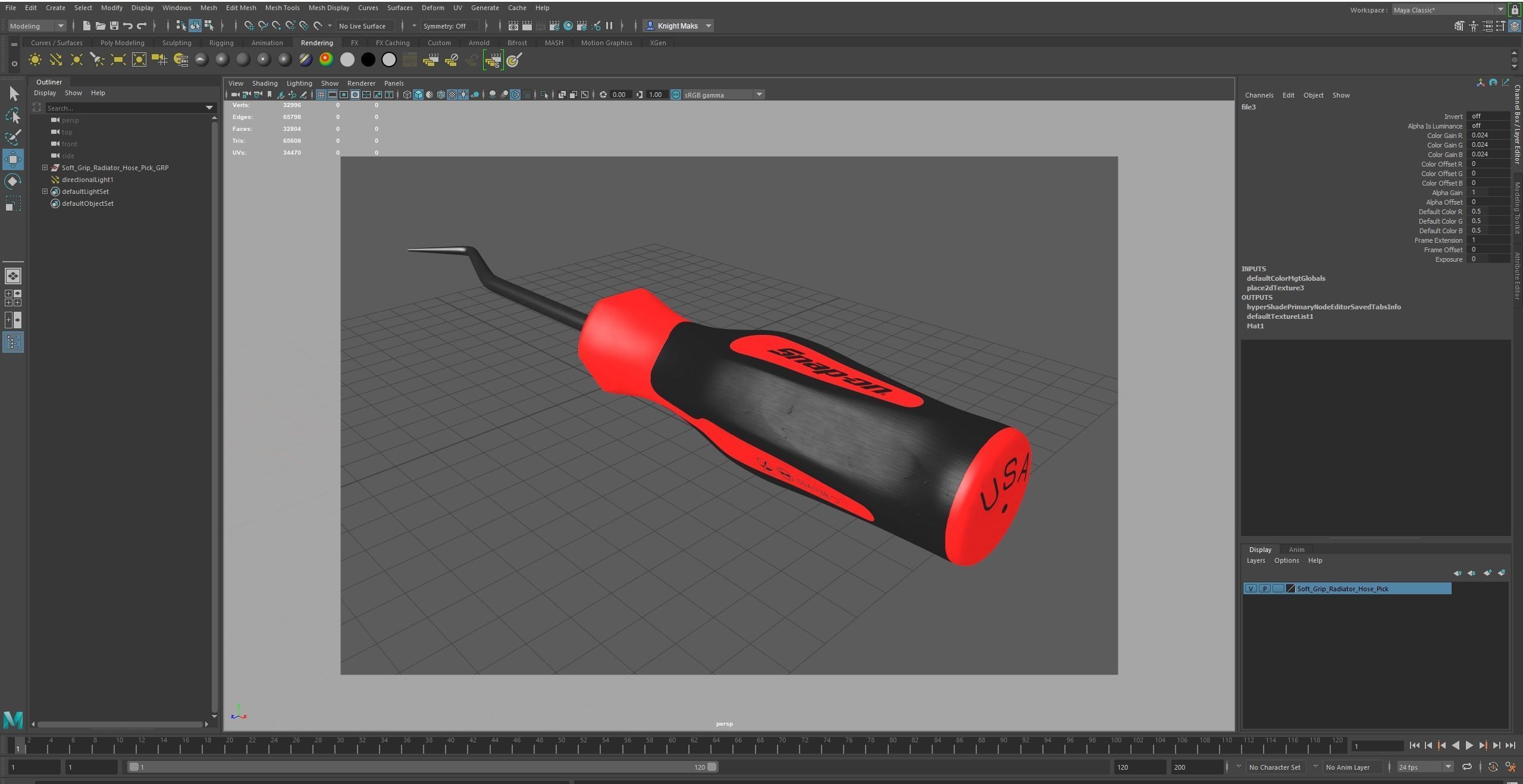Activate the Scale tool
Screen dimensions: 1523x784
pyautogui.click(x=13, y=203)
